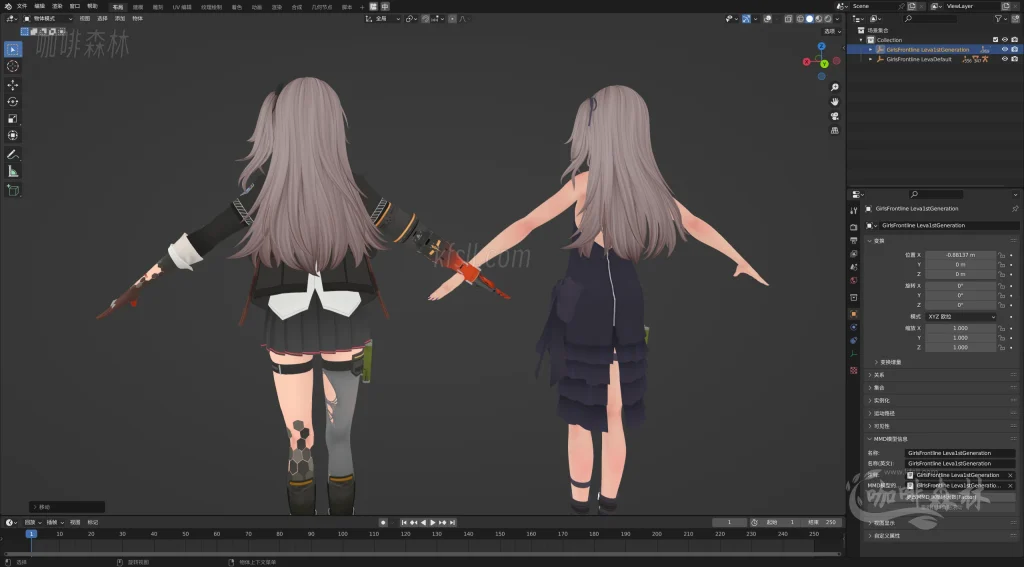This screenshot has width=1024, height=567.
Task: Hide Collection using its eye icon
Action: (1005, 40)
